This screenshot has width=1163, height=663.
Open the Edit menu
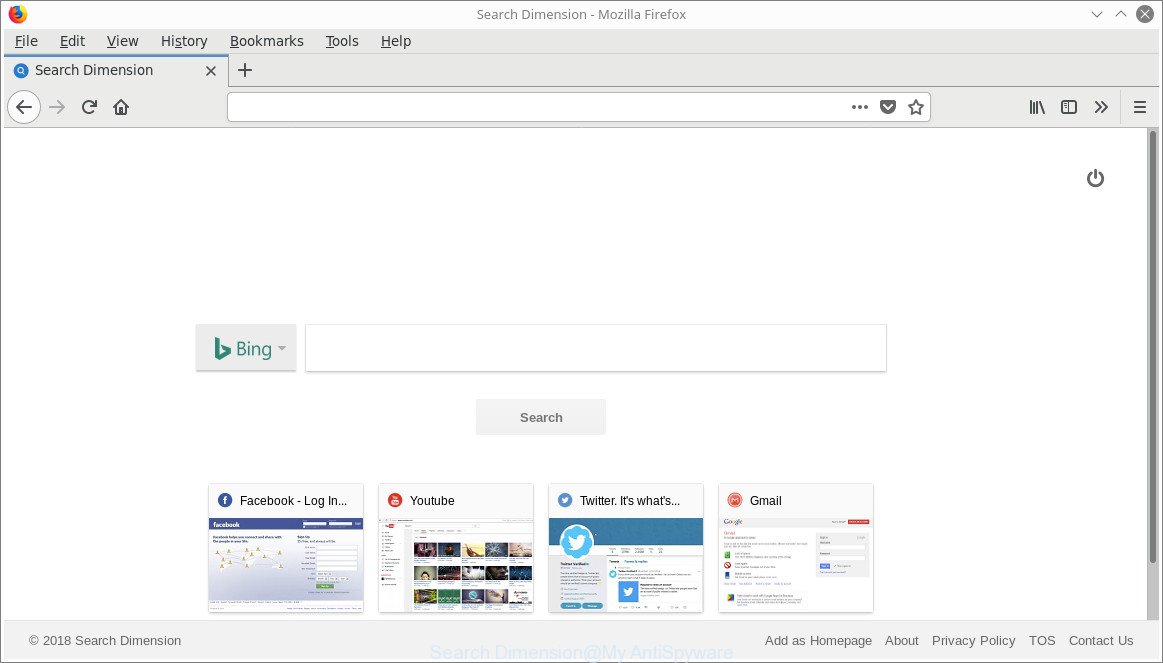72,42
